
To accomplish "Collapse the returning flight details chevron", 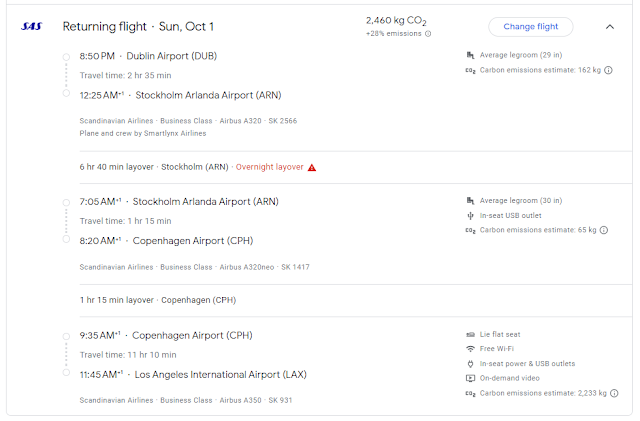I will tap(610, 27).
